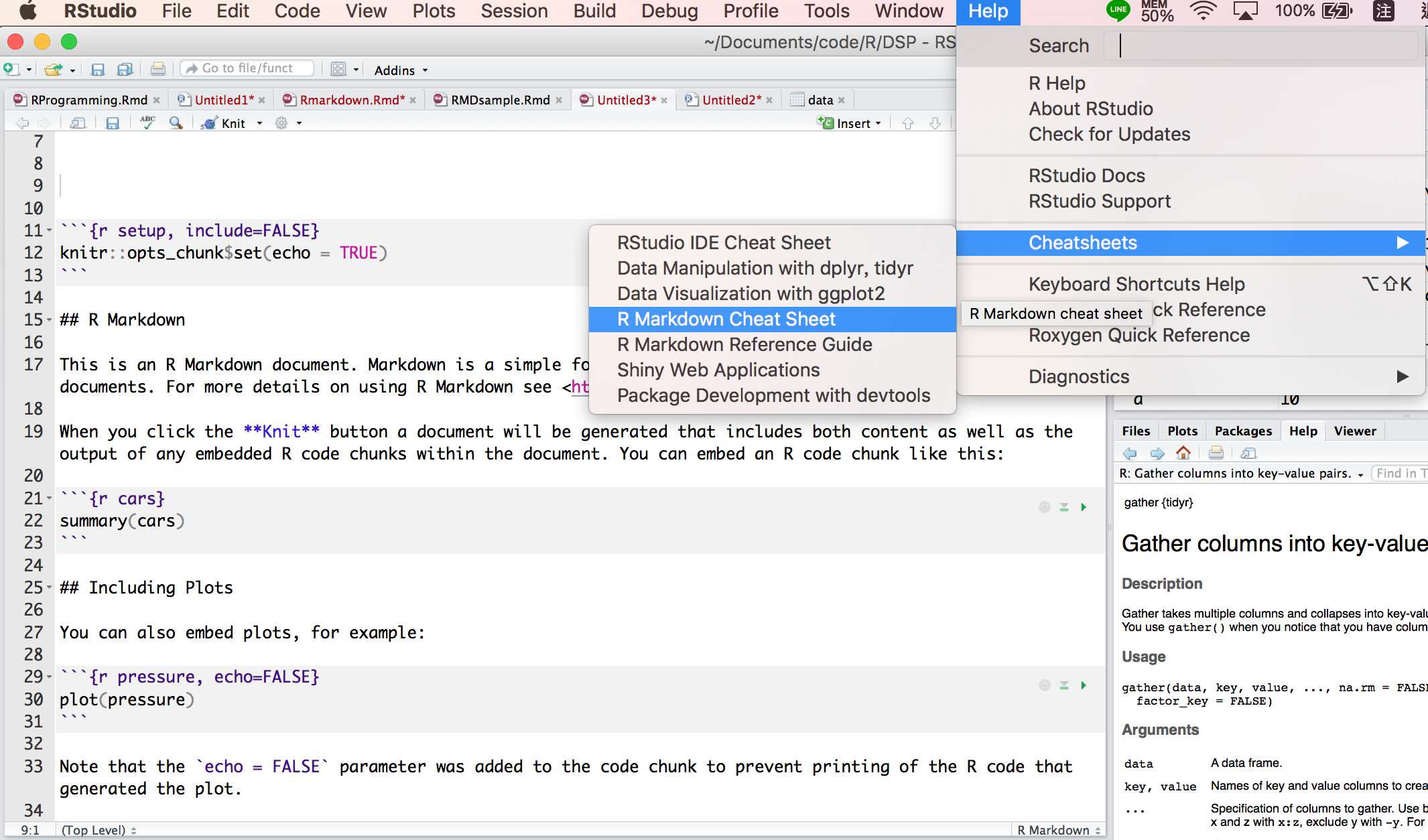Click the Wi-Fi icon in menu bar

1204,11
